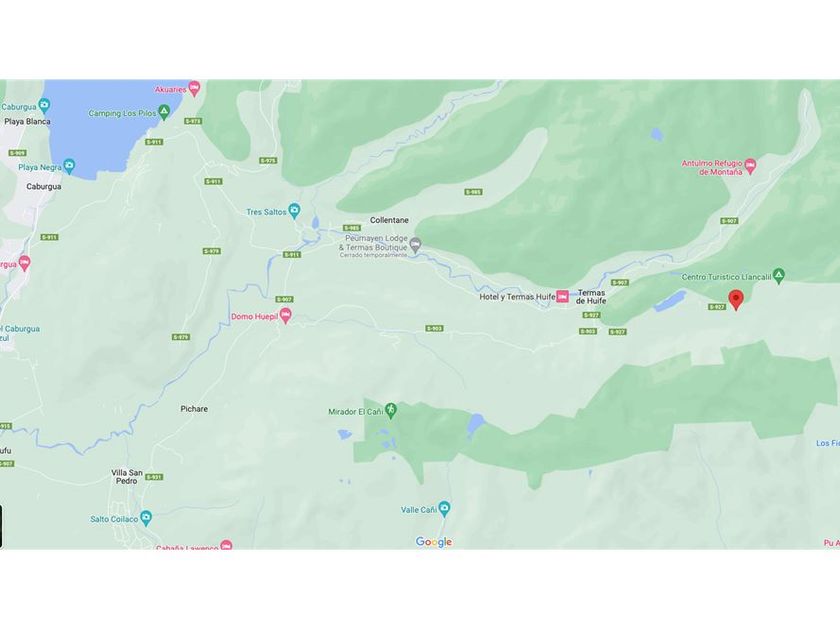
Task: Select the Playa Negra camera icon
Action: (x=69, y=166)
